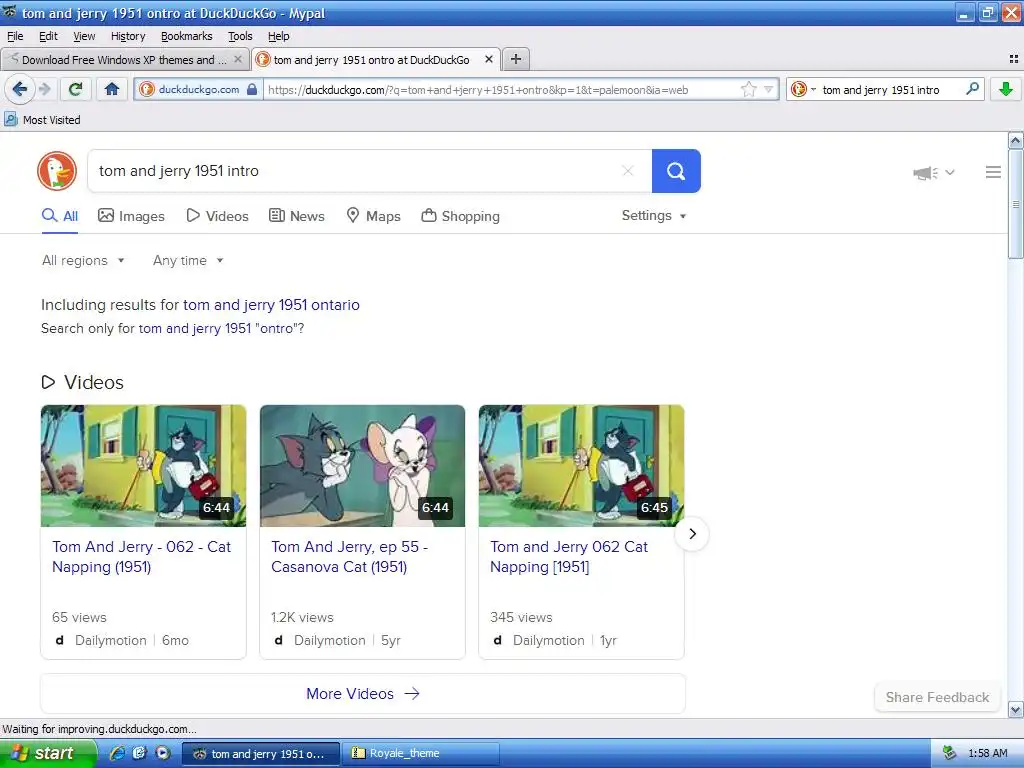Switch to the Images tab

pyautogui.click(x=131, y=216)
